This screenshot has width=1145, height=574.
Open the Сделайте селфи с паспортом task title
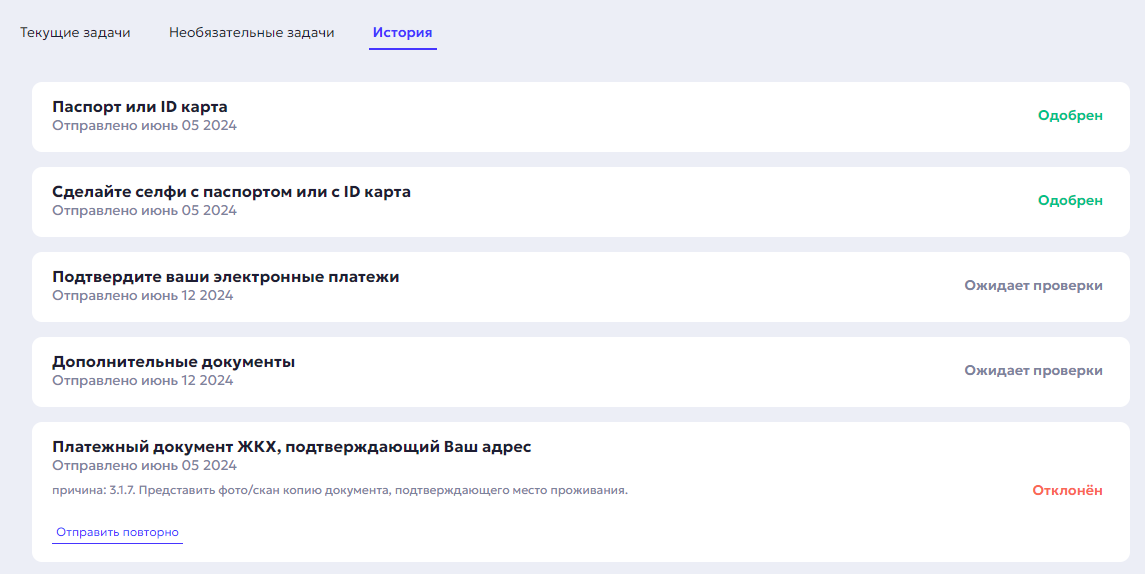231,192
